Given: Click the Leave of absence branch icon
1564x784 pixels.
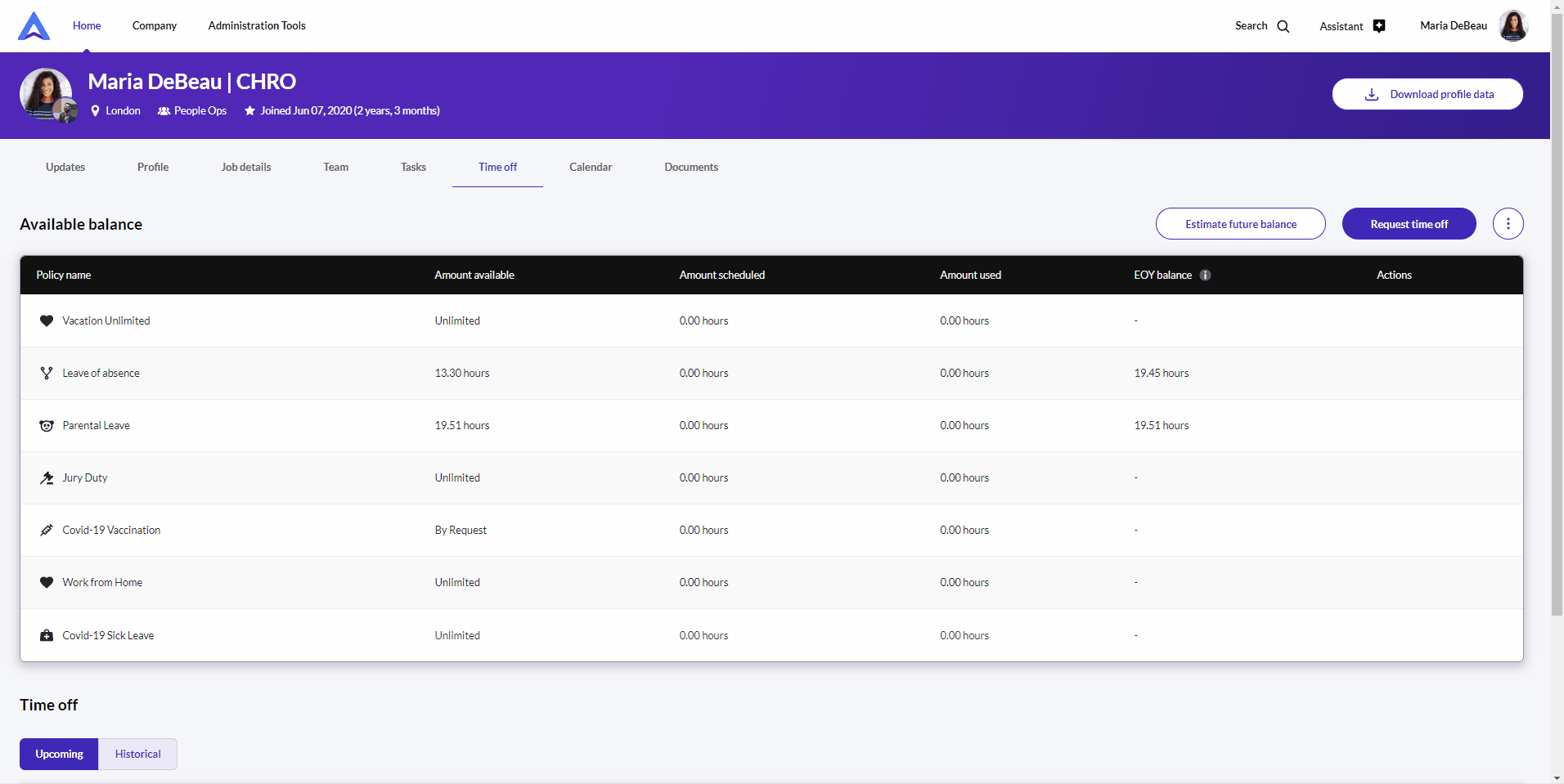Looking at the screenshot, I should pyautogui.click(x=47, y=374).
